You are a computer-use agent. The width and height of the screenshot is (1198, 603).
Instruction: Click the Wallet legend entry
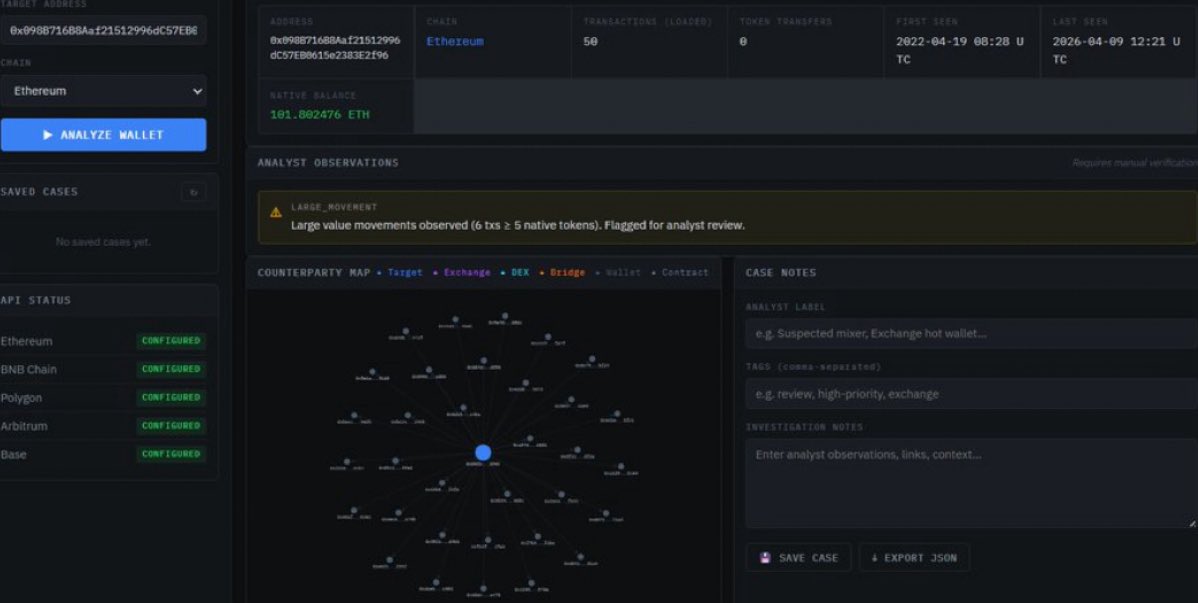(618, 273)
